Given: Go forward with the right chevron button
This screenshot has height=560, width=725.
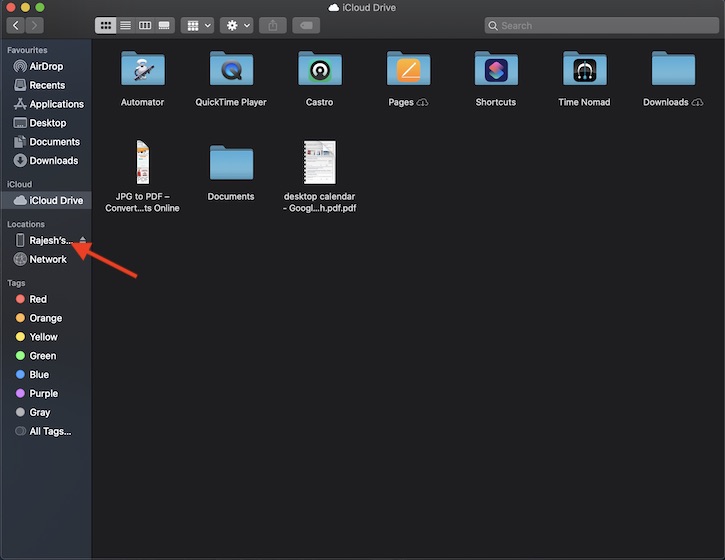Looking at the screenshot, I should pos(35,25).
